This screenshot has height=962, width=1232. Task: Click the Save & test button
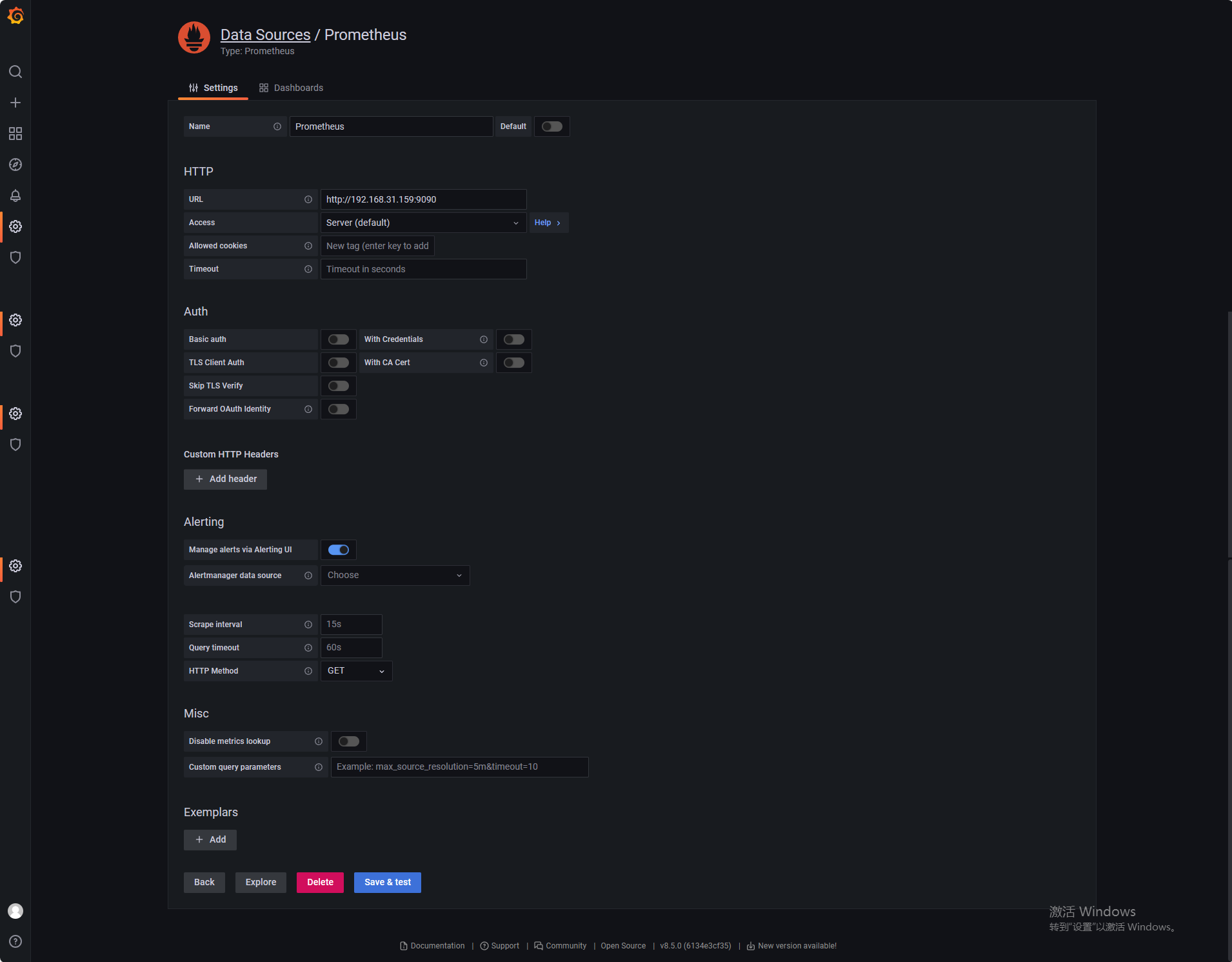tap(388, 883)
